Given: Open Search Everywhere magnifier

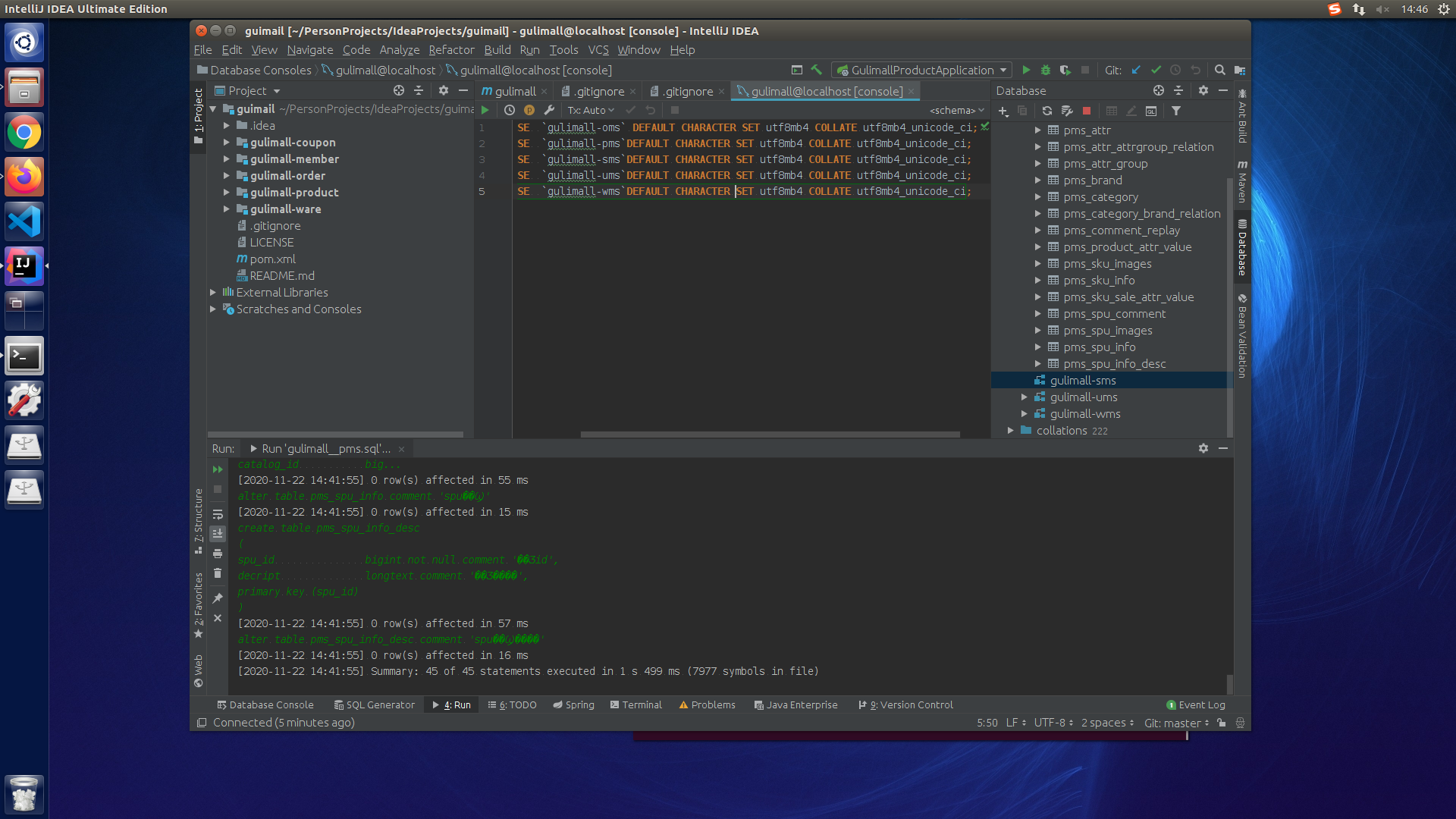Looking at the screenshot, I should point(1220,71).
